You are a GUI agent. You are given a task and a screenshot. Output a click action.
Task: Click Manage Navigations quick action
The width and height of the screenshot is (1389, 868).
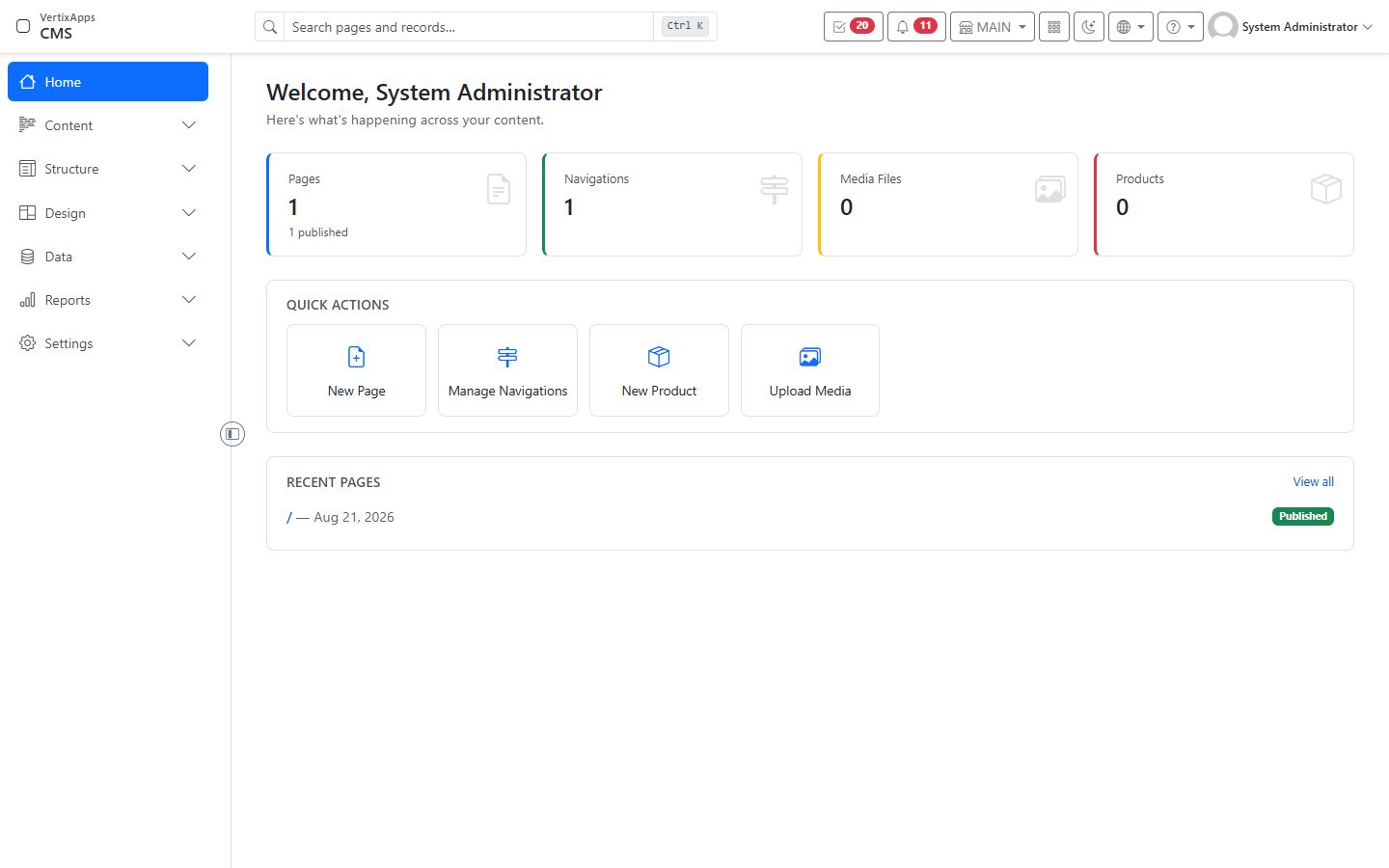click(x=507, y=370)
